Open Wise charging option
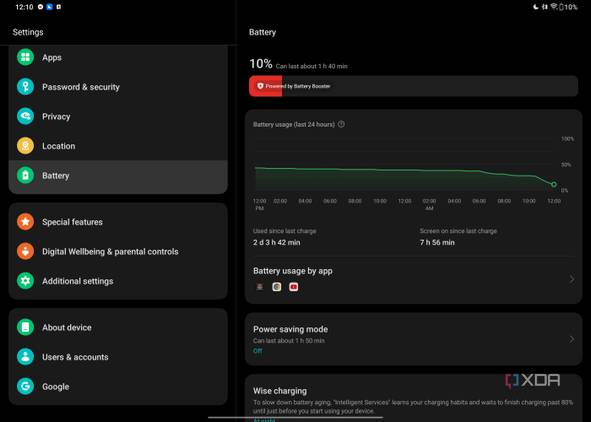The image size is (591, 422). [x=413, y=398]
